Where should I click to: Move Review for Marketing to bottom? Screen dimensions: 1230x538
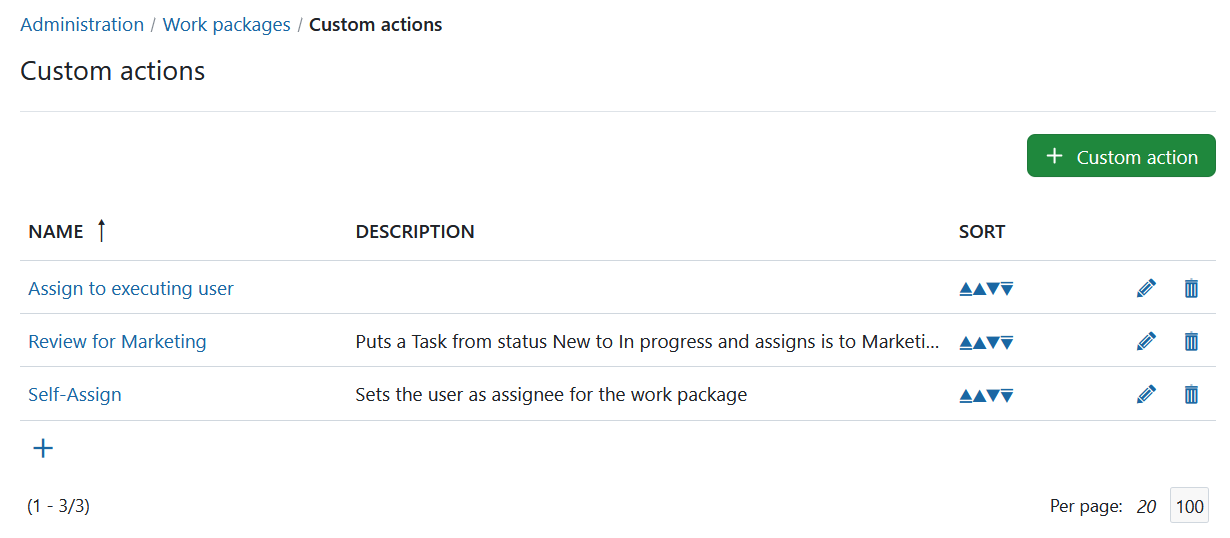(x=1007, y=342)
